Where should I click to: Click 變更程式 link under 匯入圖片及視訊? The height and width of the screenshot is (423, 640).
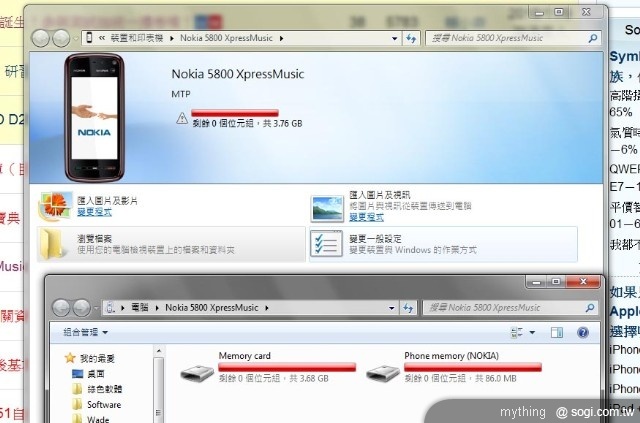tap(366, 217)
